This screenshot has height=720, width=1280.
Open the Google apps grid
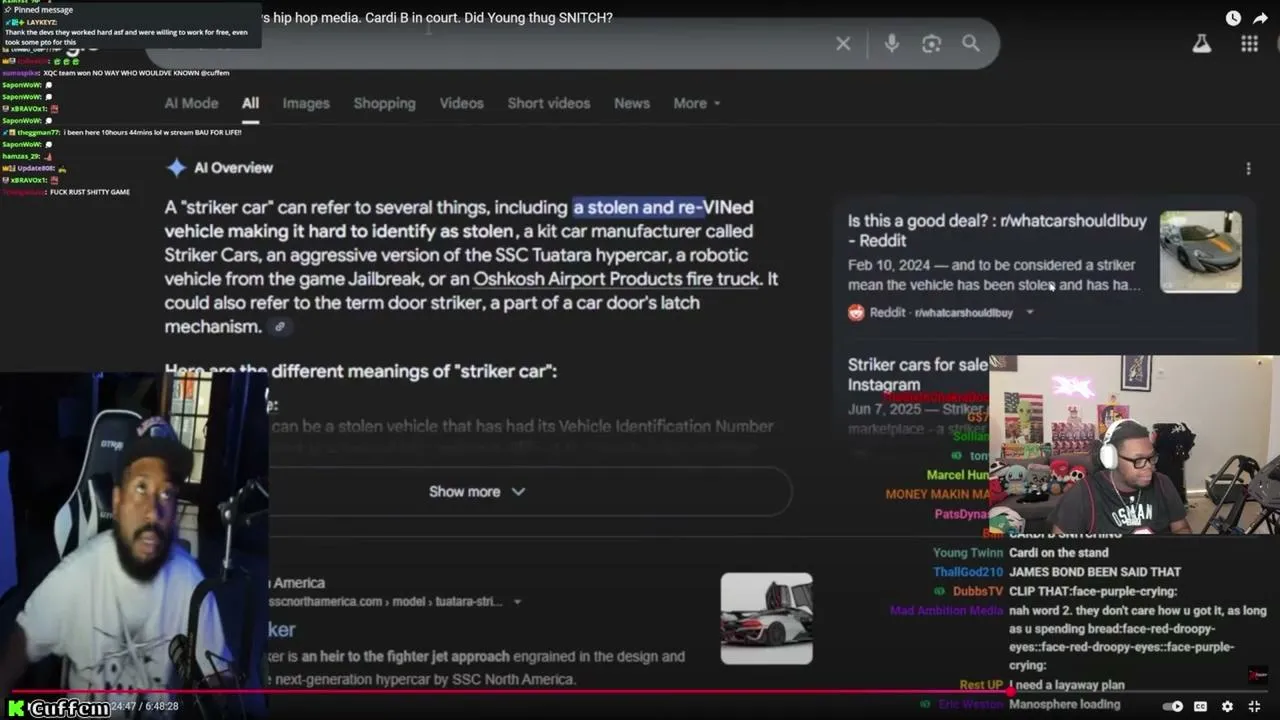[1249, 43]
